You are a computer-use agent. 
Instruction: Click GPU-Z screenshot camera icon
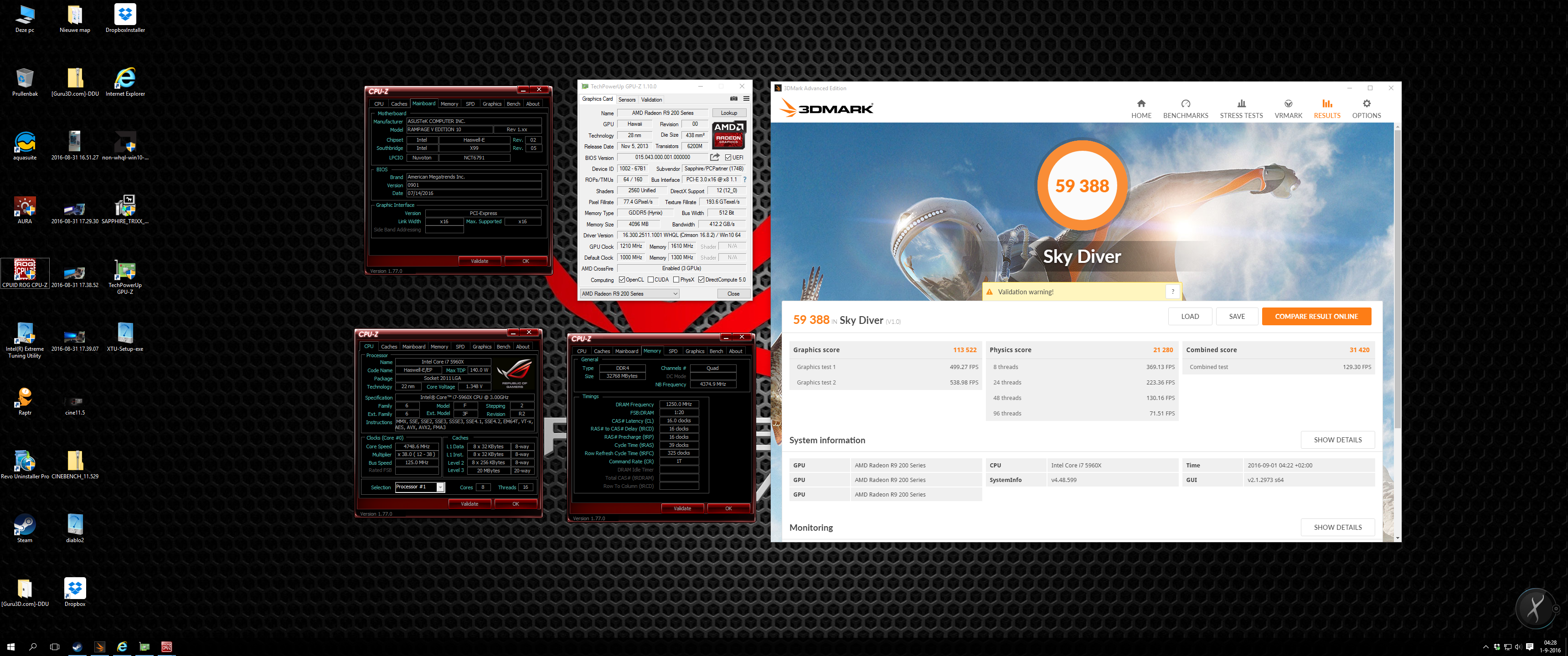coord(733,98)
